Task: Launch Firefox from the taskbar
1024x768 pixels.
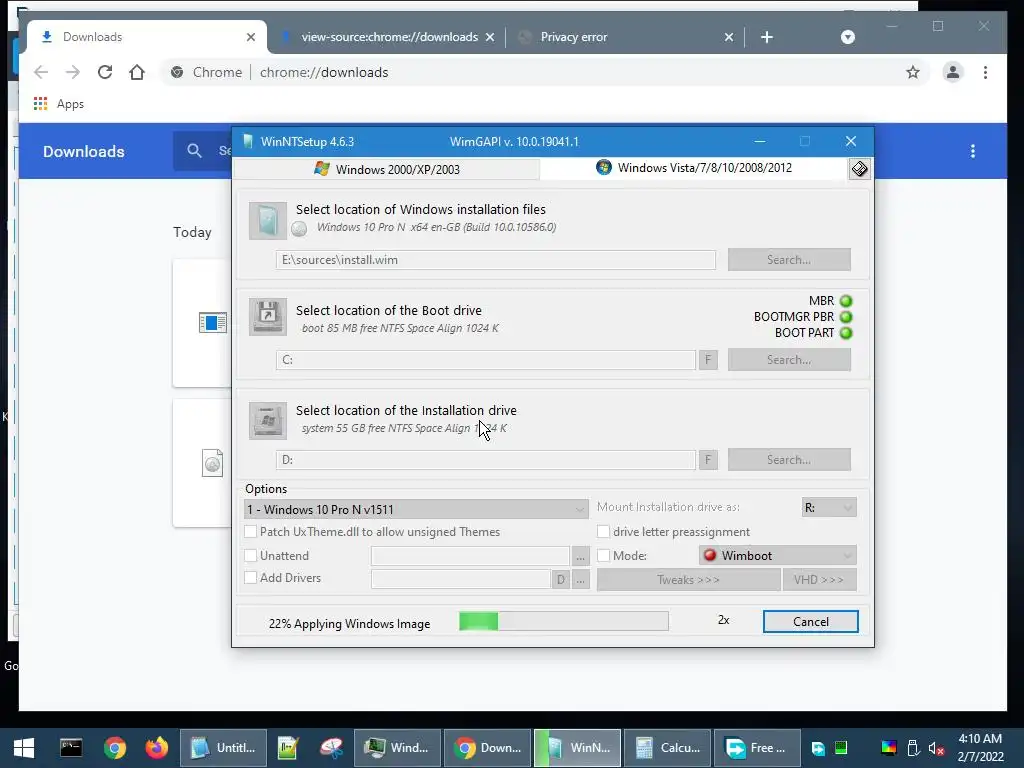Action: pyautogui.click(x=157, y=748)
